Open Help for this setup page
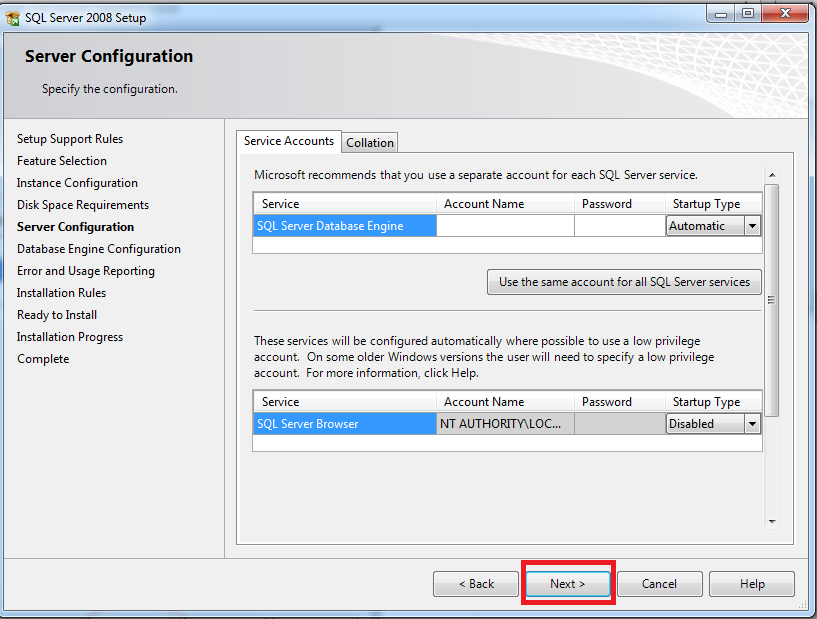 (752, 584)
